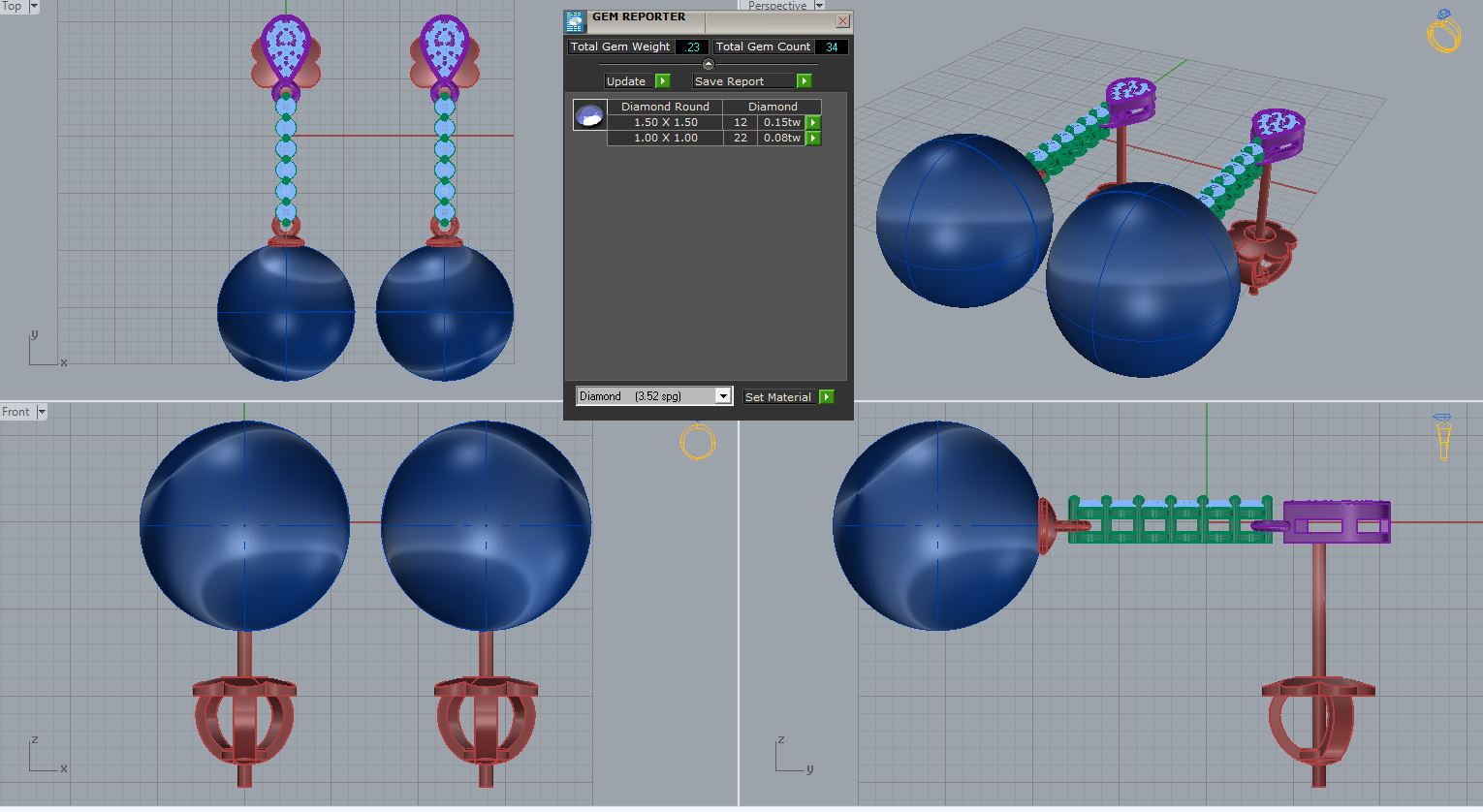
Task: Open the Top viewport menu arrow
Action: [x=34, y=6]
